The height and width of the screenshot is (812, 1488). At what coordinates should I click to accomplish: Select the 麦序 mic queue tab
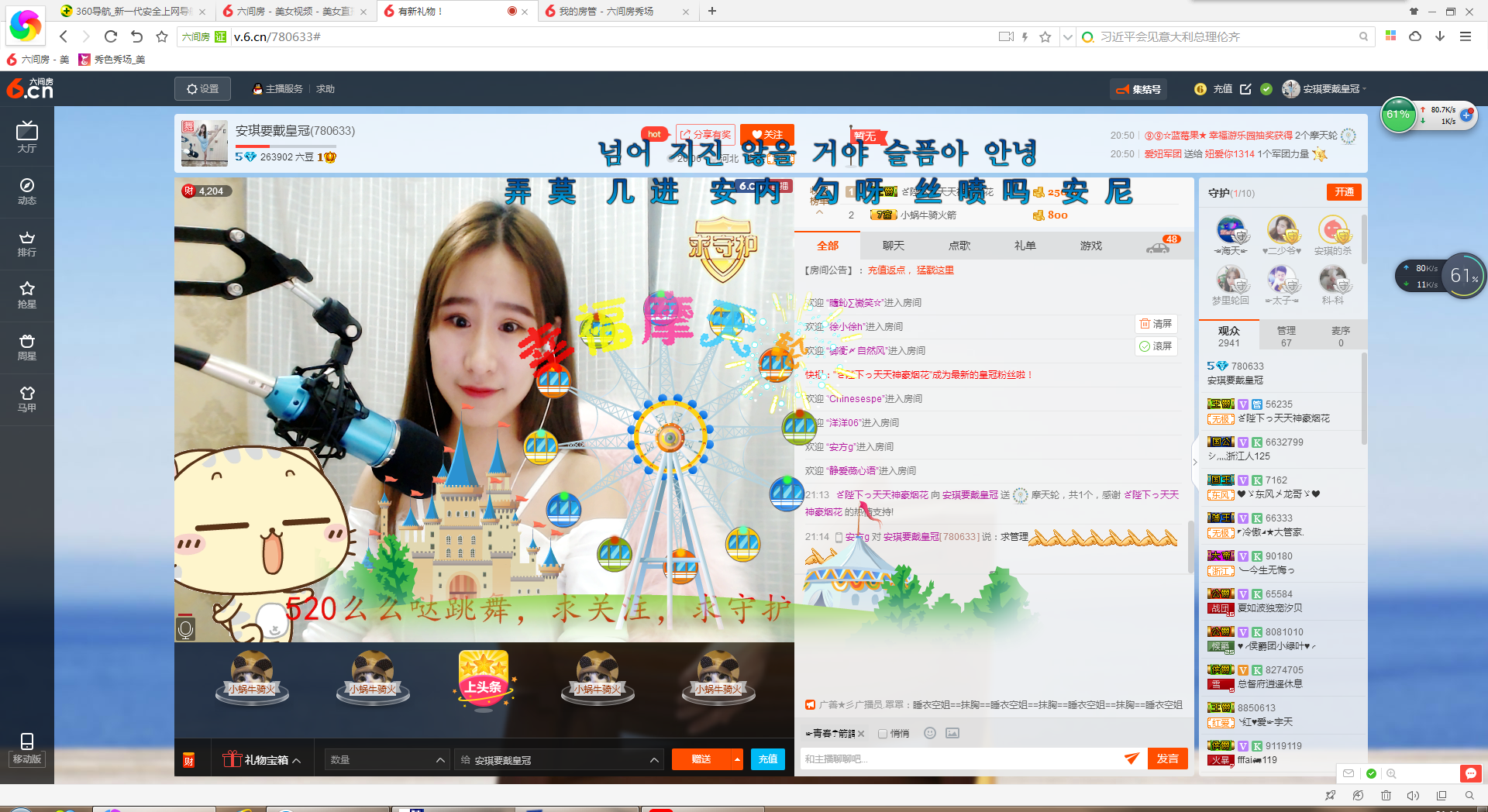coord(1341,336)
